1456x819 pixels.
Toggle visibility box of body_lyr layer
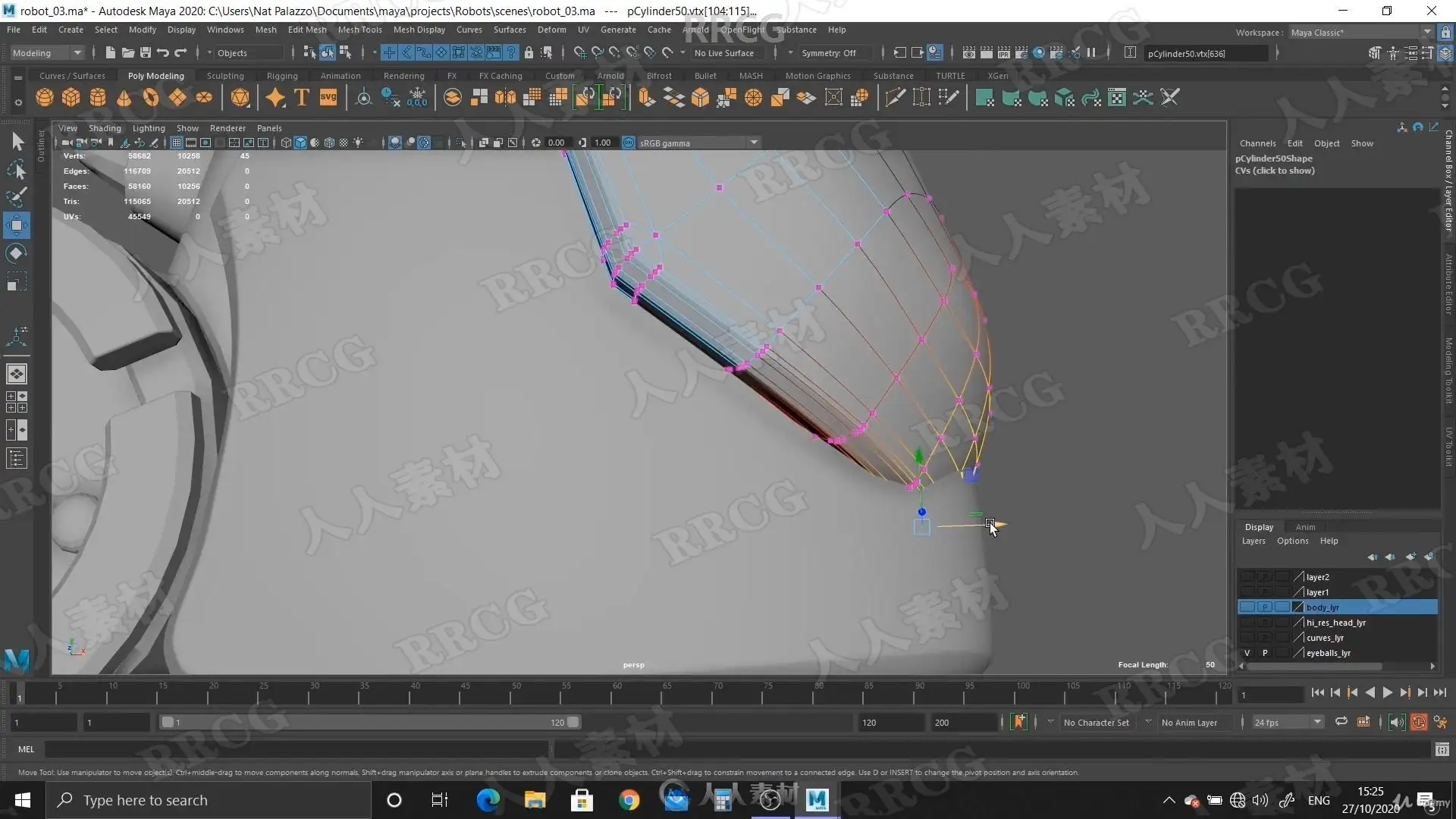click(1247, 607)
